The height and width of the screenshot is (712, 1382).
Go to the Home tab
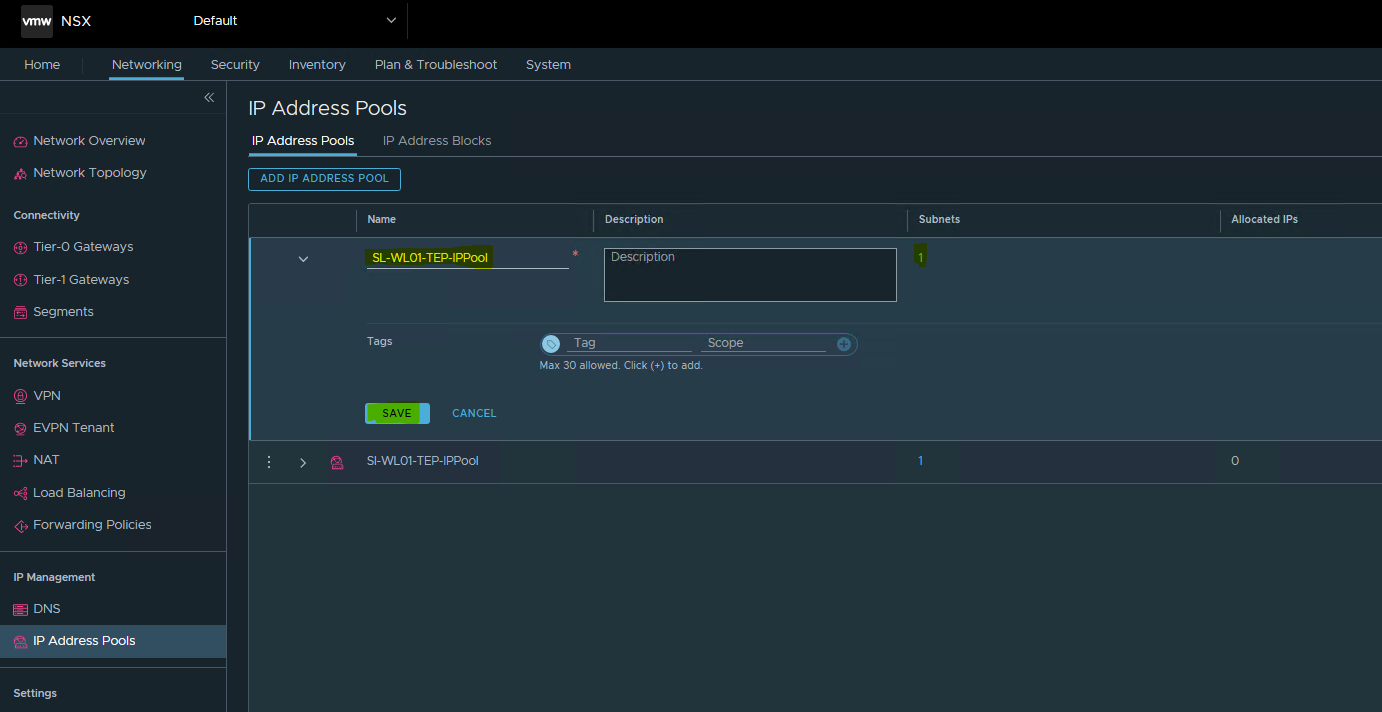(42, 64)
